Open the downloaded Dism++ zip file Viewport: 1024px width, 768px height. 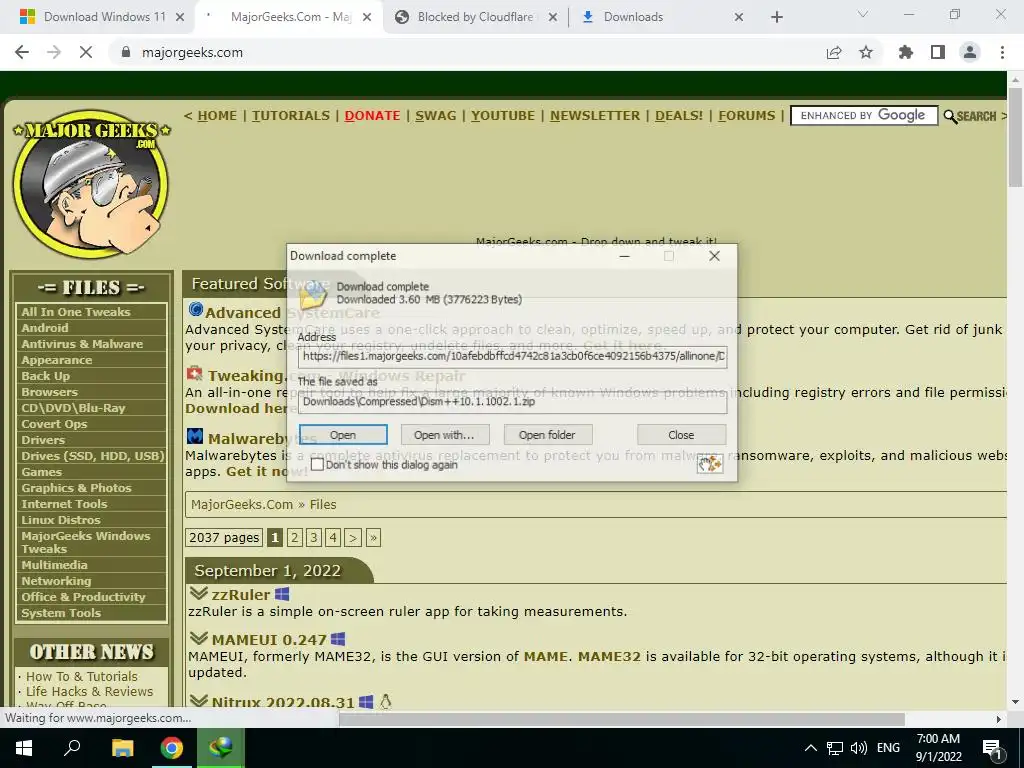click(343, 435)
